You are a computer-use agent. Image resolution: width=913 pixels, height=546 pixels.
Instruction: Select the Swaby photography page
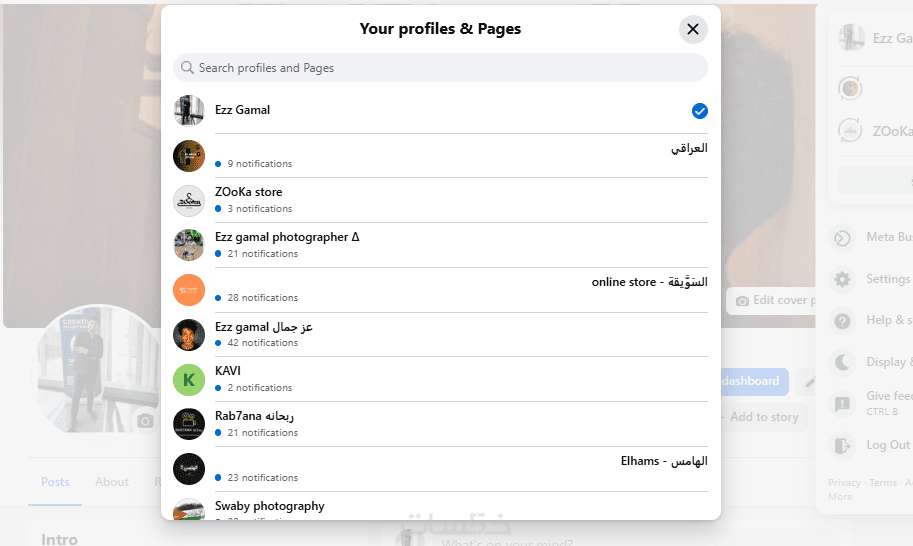[x=270, y=506]
